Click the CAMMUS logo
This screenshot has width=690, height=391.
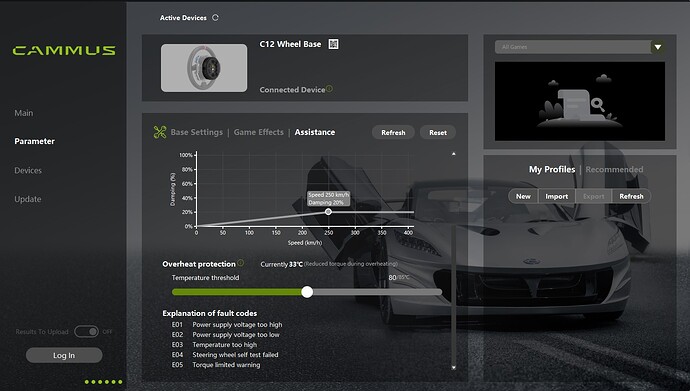(64, 51)
